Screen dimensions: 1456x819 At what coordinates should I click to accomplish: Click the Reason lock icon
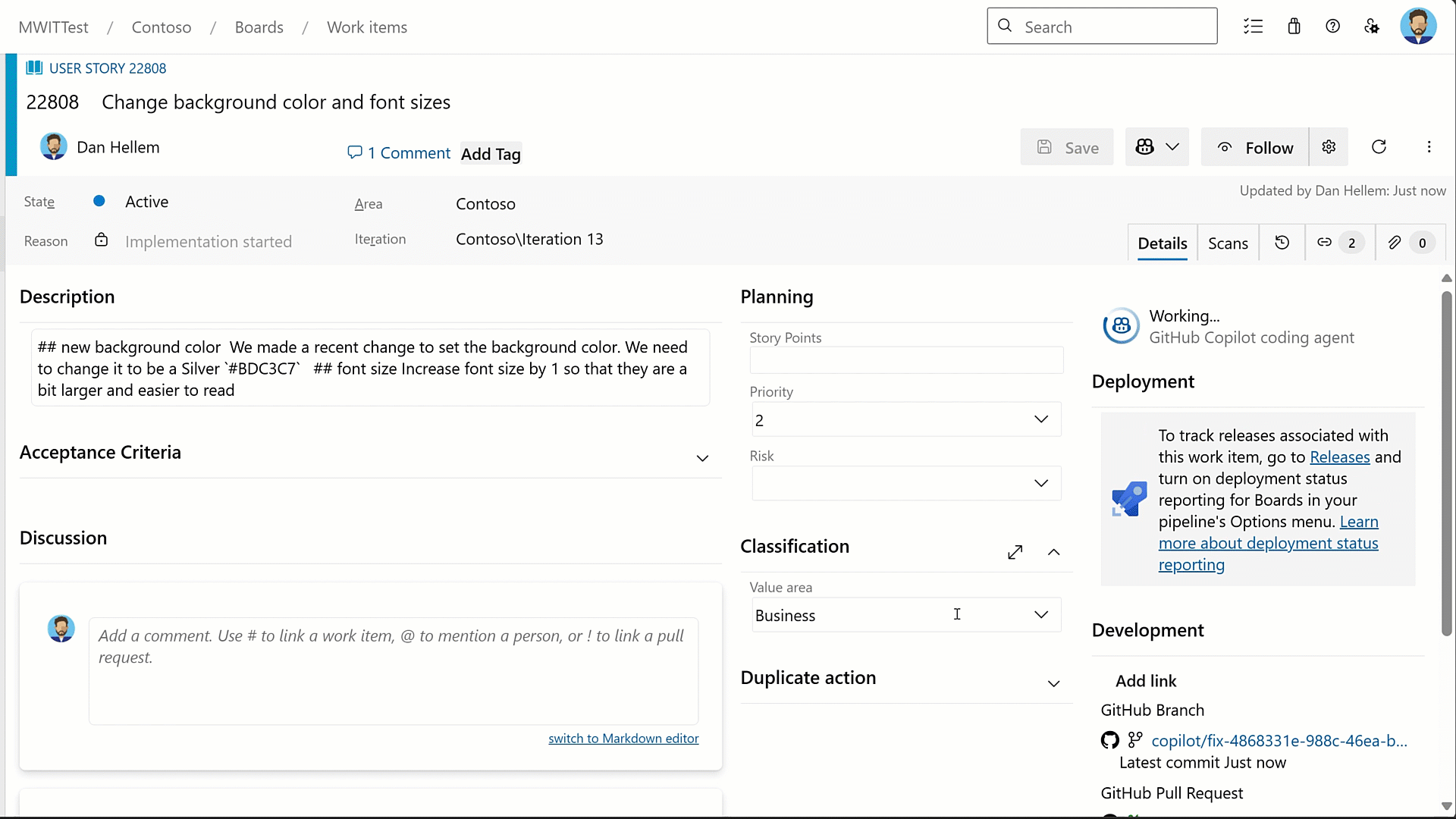[x=101, y=240]
